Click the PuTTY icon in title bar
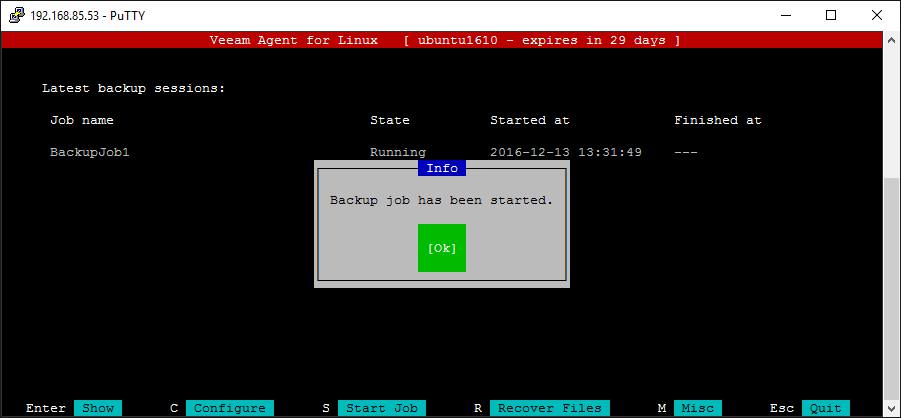The width and height of the screenshot is (901, 418). click(17, 16)
